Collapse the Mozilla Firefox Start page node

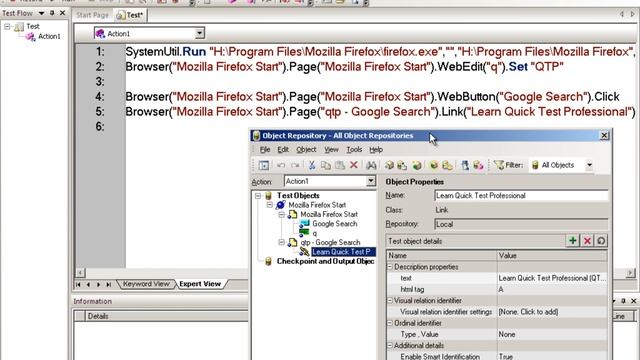click(282, 214)
